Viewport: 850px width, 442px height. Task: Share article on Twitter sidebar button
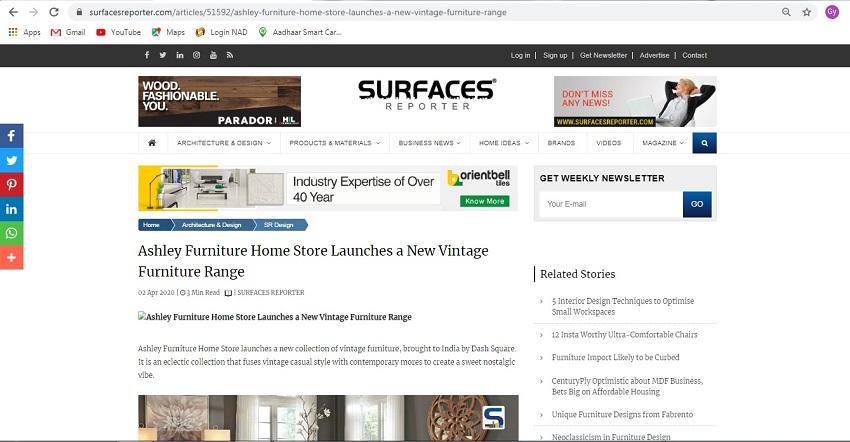(x=11, y=160)
